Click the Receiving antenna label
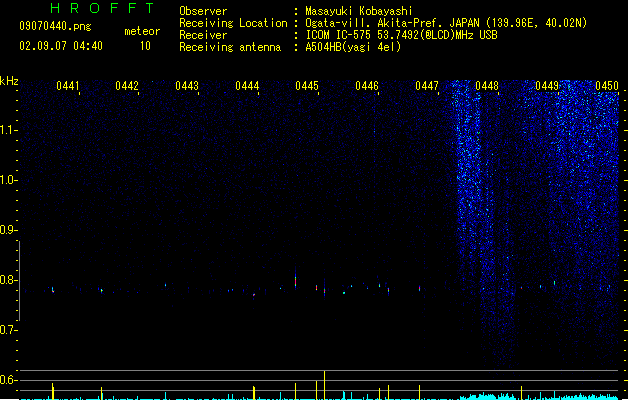 (230, 47)
